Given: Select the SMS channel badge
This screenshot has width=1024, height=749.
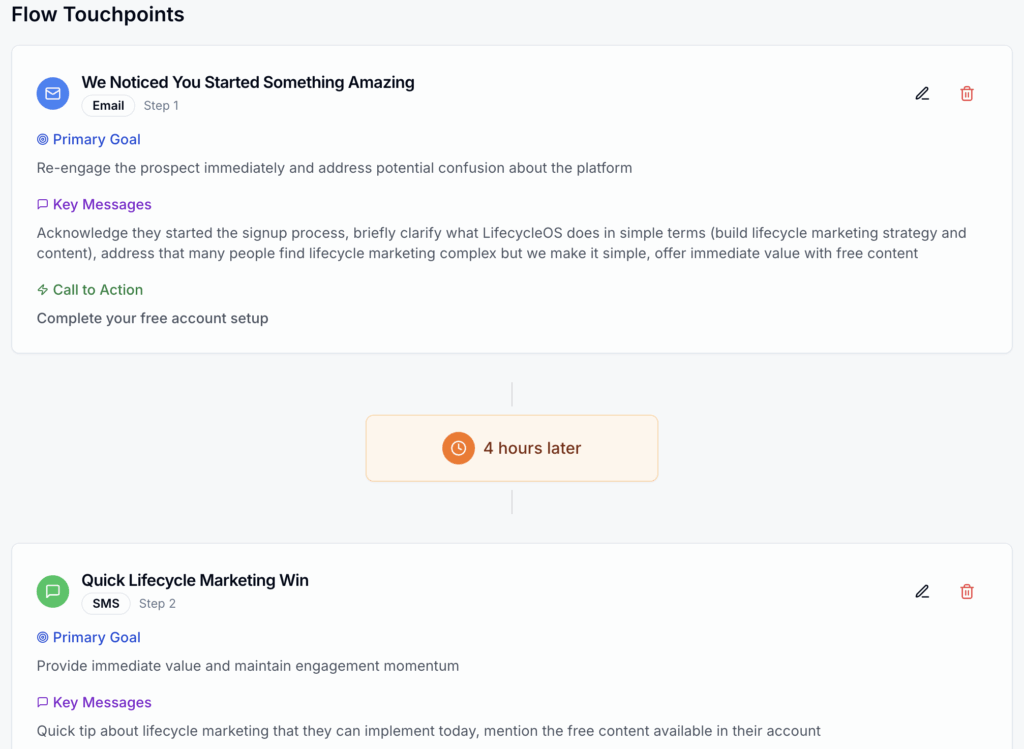Looking at the screenshot, I should pos(106,604).
